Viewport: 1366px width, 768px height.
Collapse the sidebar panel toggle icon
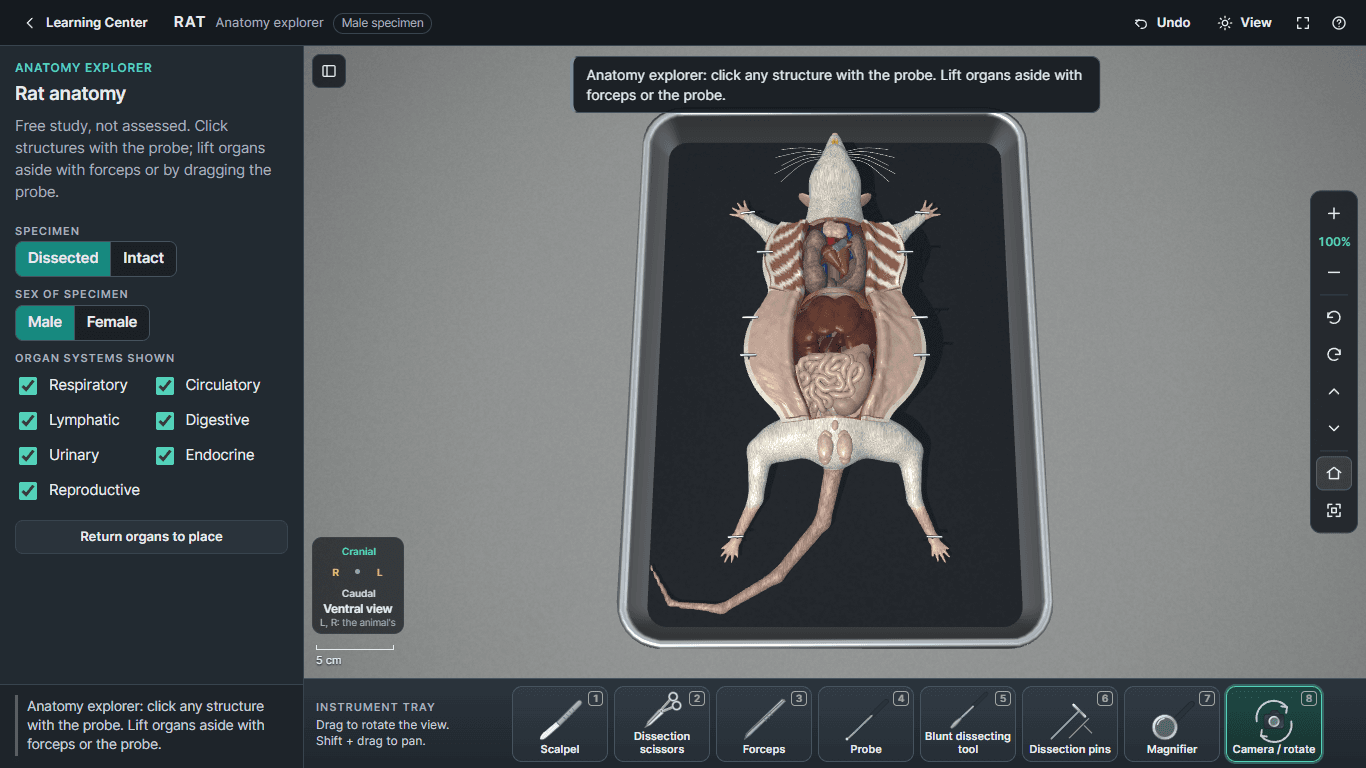[329, 71]
